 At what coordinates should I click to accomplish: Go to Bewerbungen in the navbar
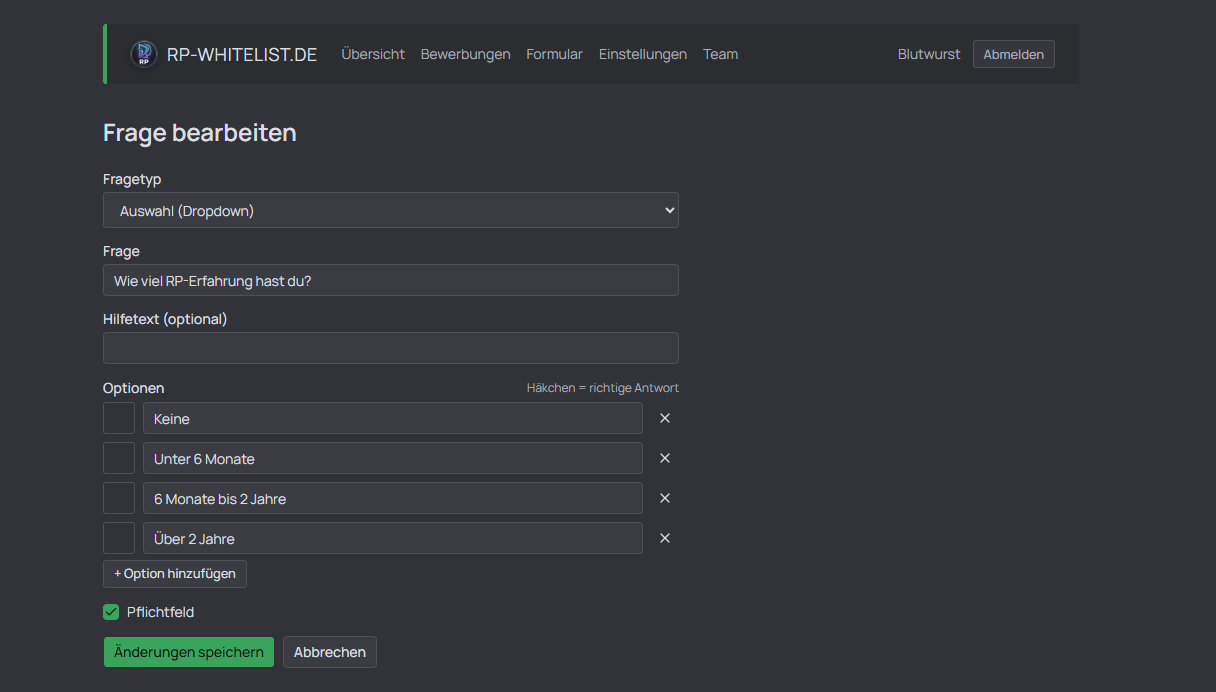(465, 54)
